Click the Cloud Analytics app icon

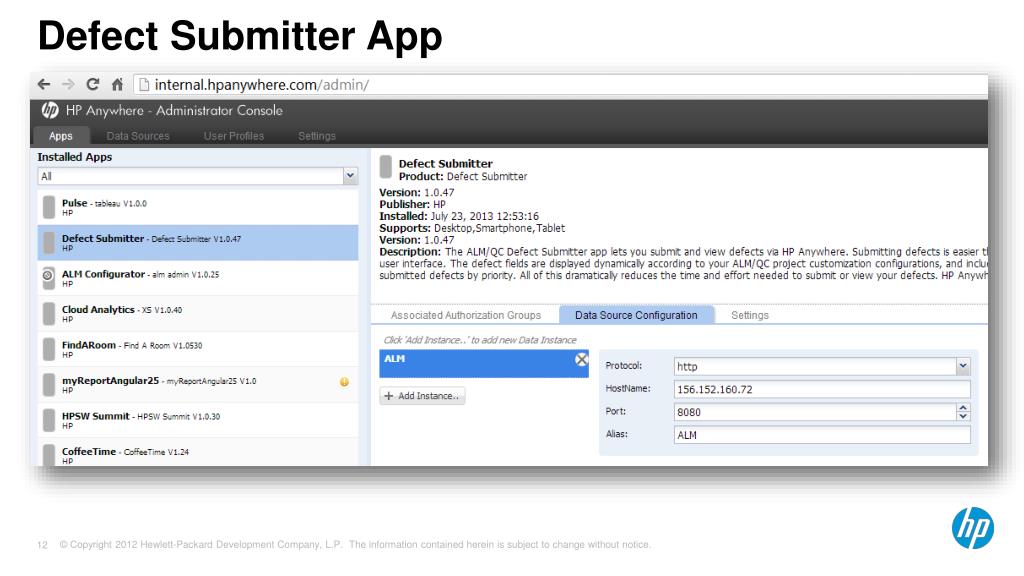tap(48, 313)
